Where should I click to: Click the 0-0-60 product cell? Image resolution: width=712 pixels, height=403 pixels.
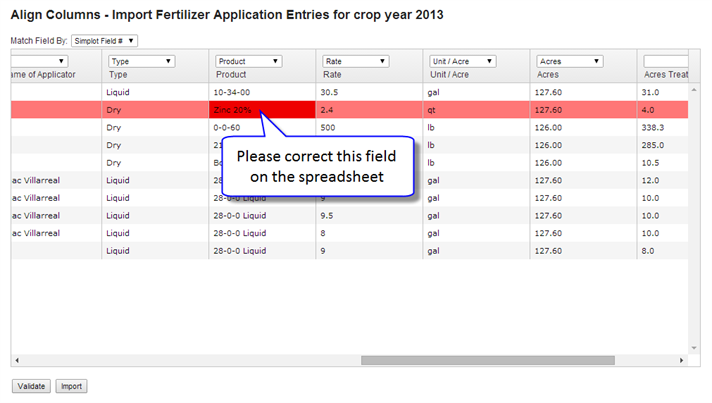point(262,128)
